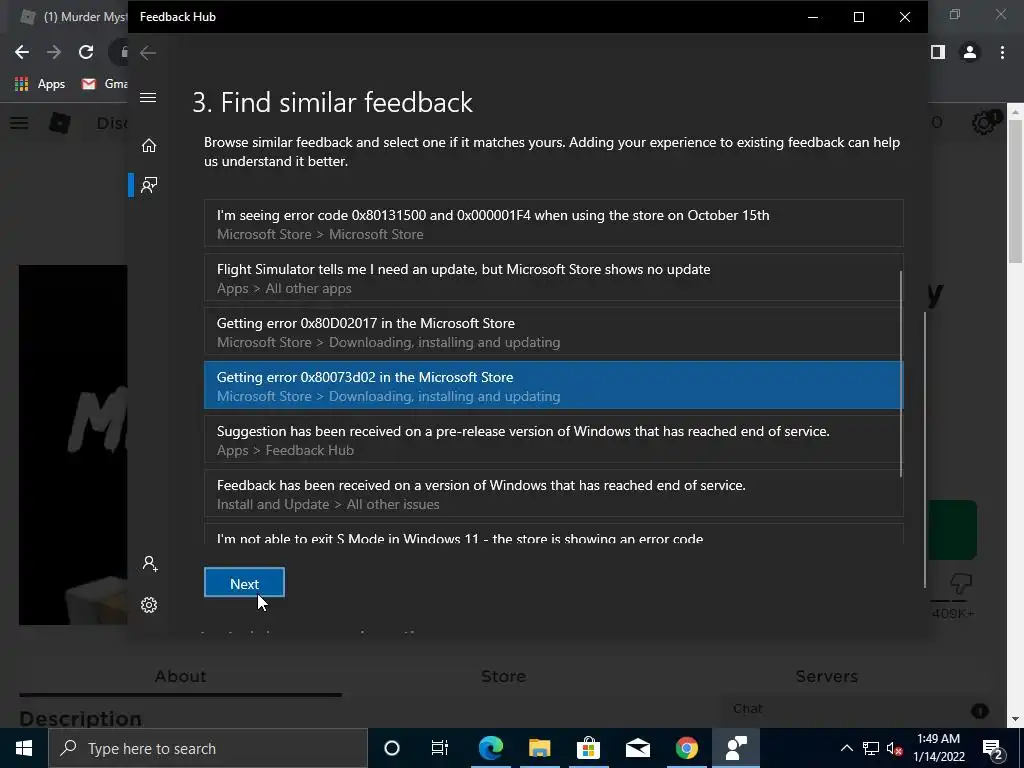Open Roblox Chat bar
The height and width of the screenshot is (768, 1024).
(x=857, y=709)
